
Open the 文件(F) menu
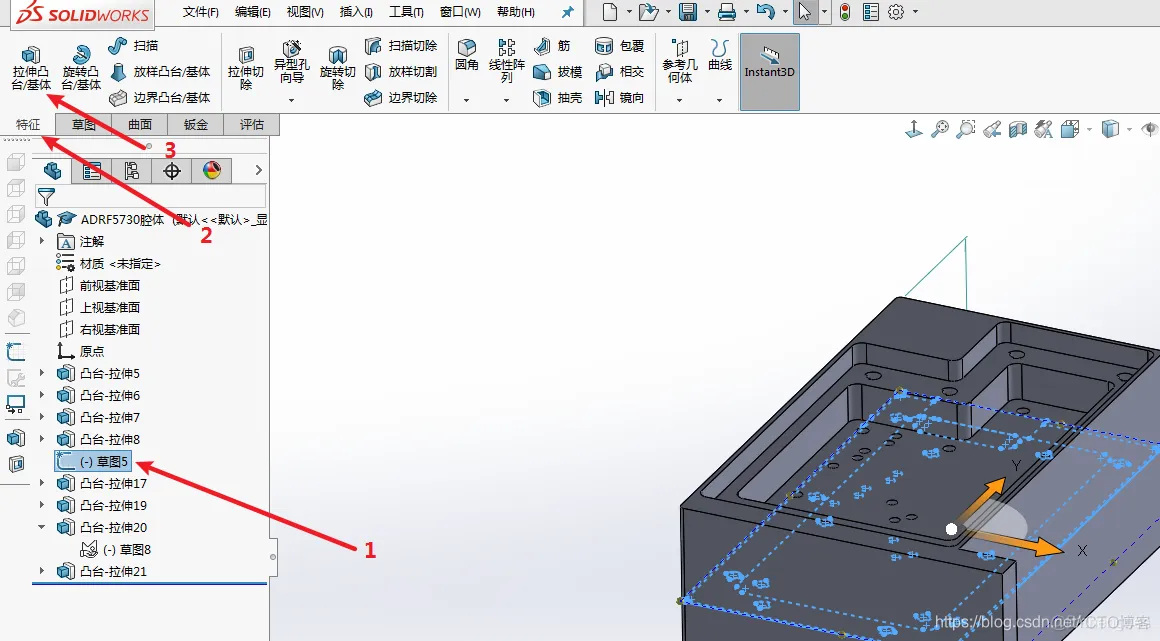200,12
